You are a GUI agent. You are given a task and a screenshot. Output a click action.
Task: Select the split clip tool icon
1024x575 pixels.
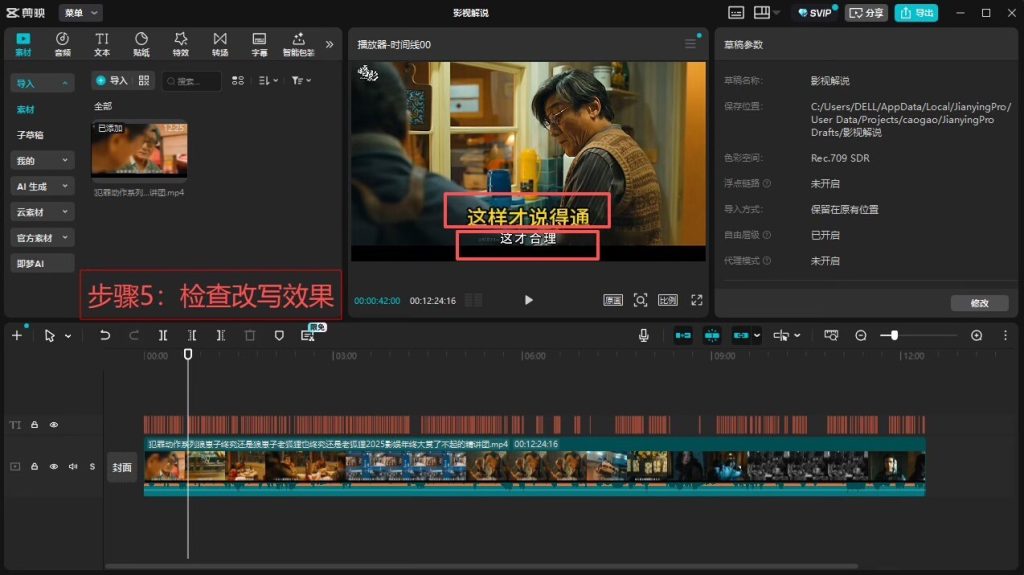click(163, 335)
